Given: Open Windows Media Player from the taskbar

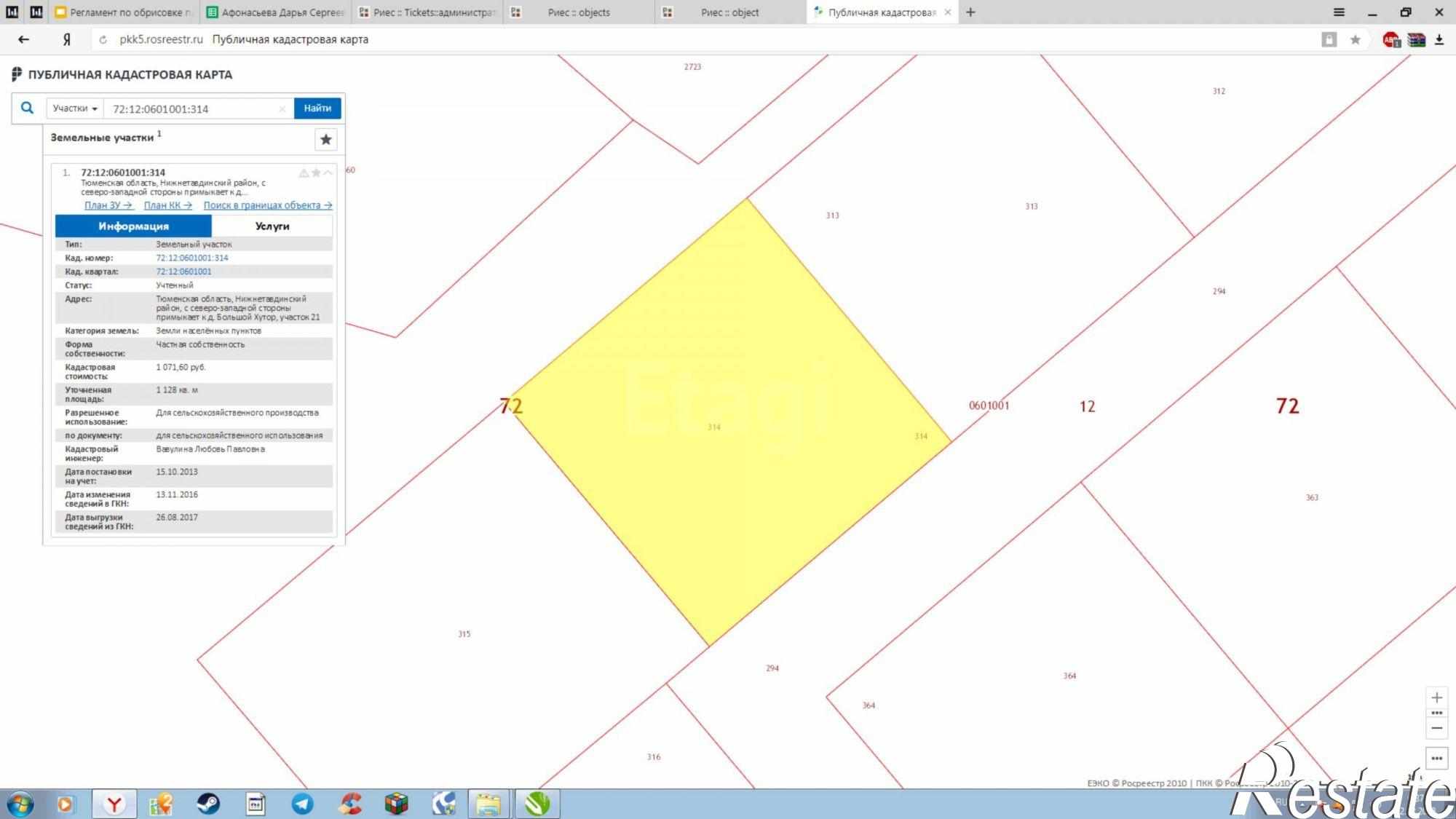Looking at the screenshot, I should point(64,804).
